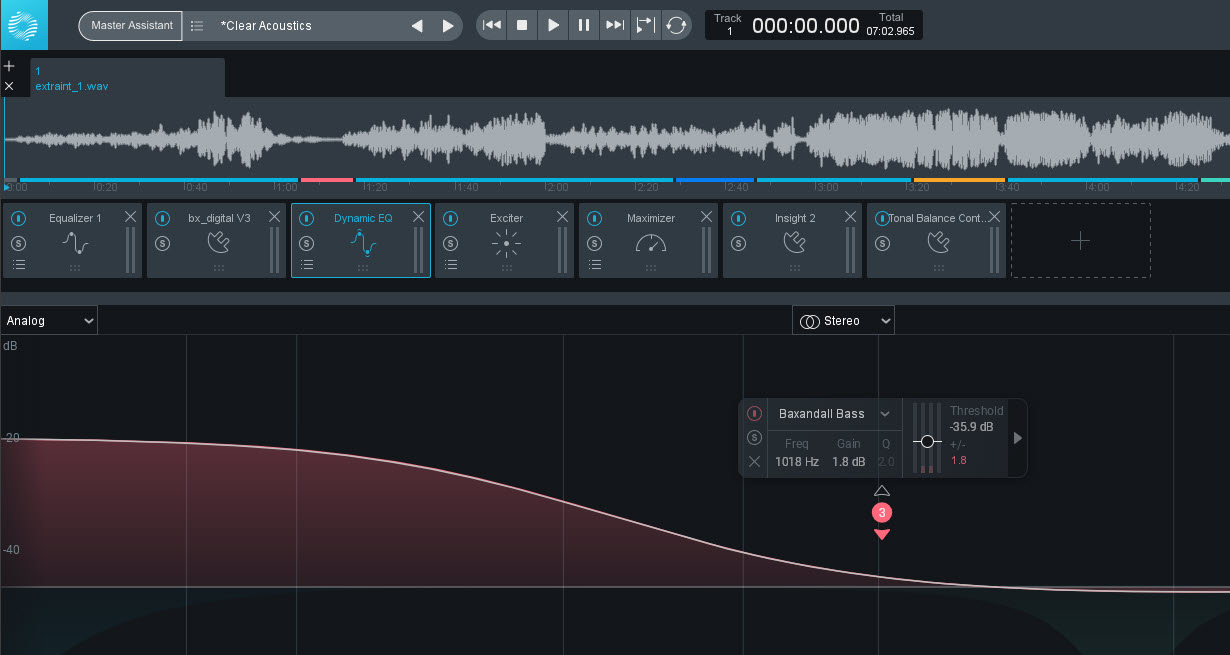This screenshot has height=655, width=1230.
Task: Start playback
Action: 552,25
